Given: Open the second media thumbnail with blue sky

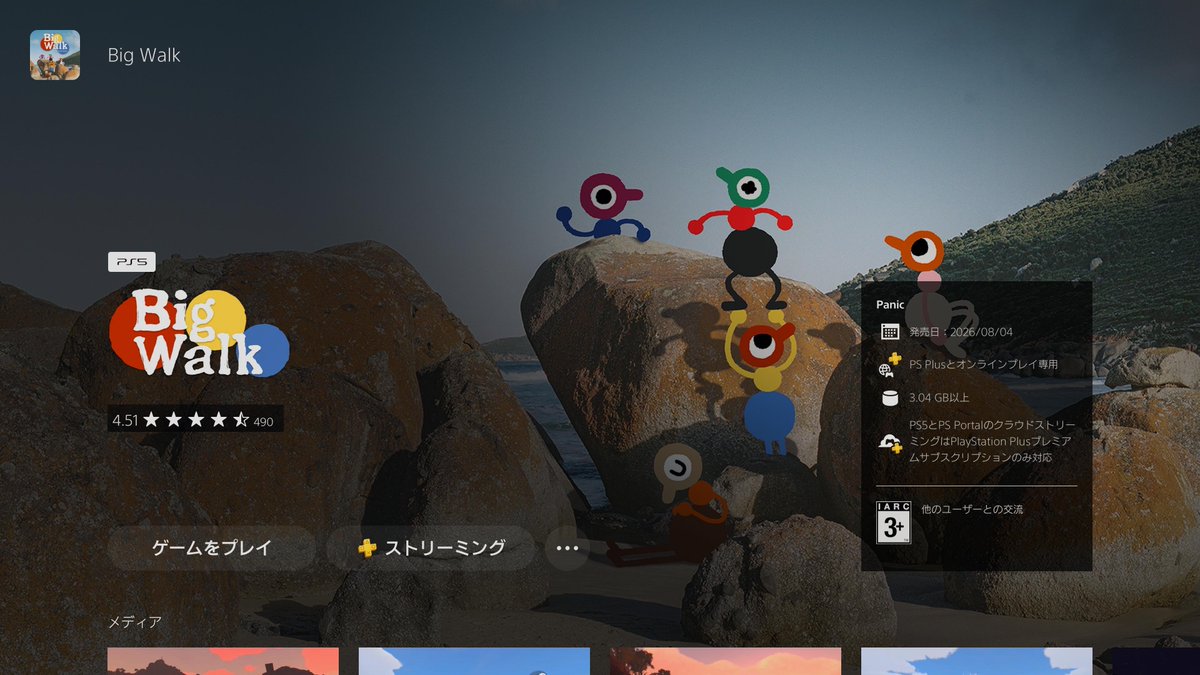Looking at the screenshot, I should click(474, 661).
